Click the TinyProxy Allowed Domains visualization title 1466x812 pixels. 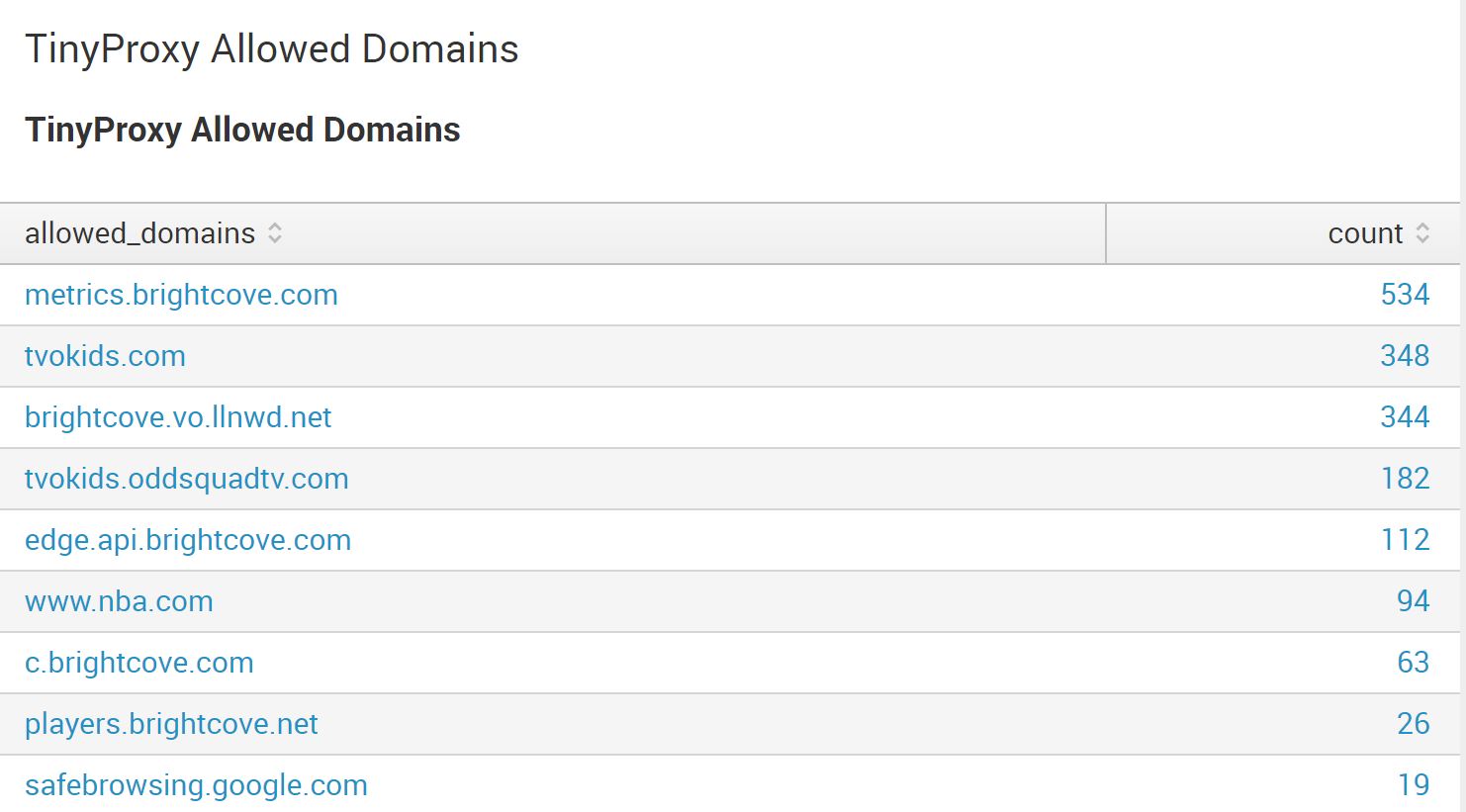pyautogui.click(x=241, y=129)
